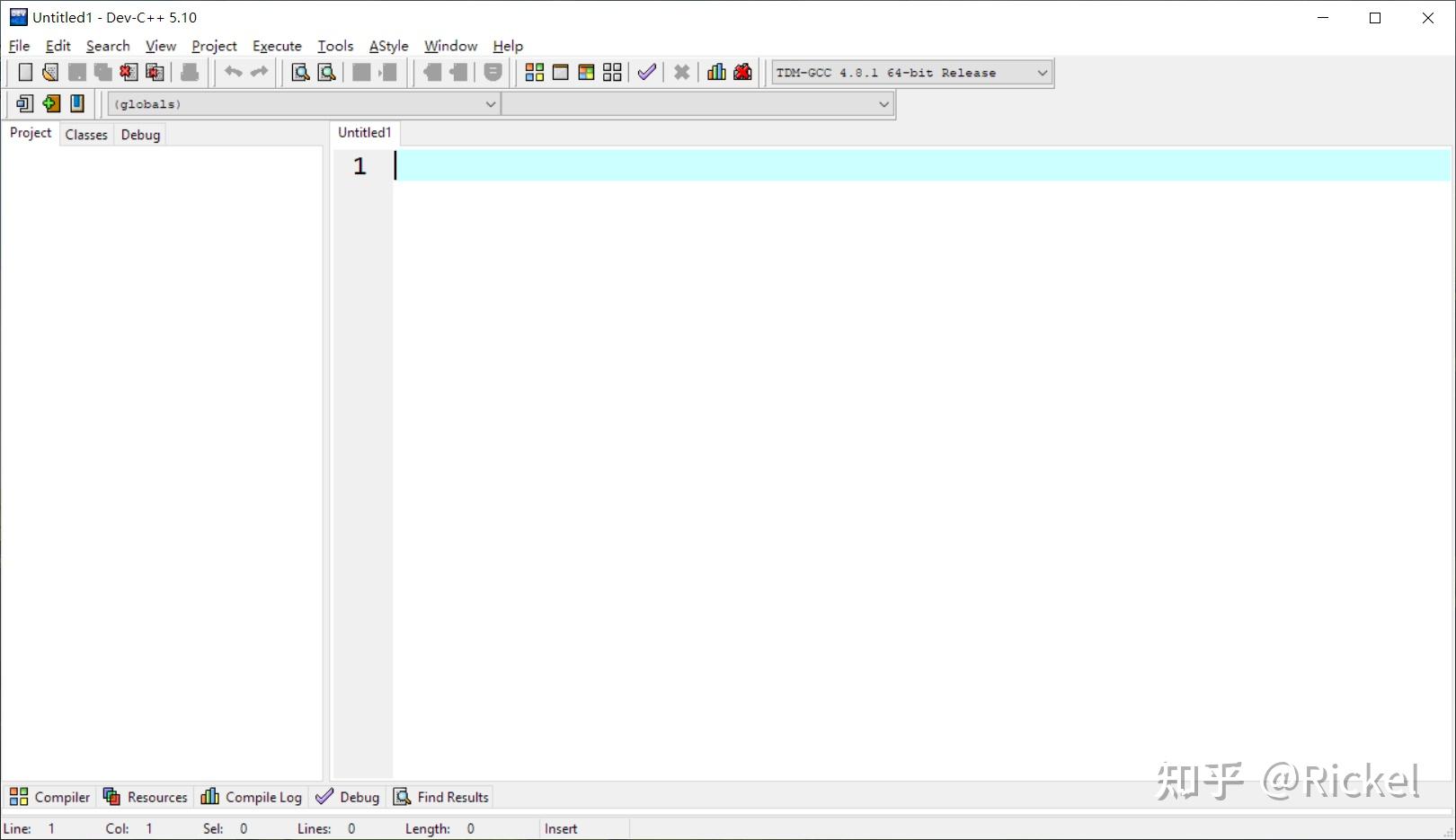Click the Unindent toolbar icon

[388, 73]
